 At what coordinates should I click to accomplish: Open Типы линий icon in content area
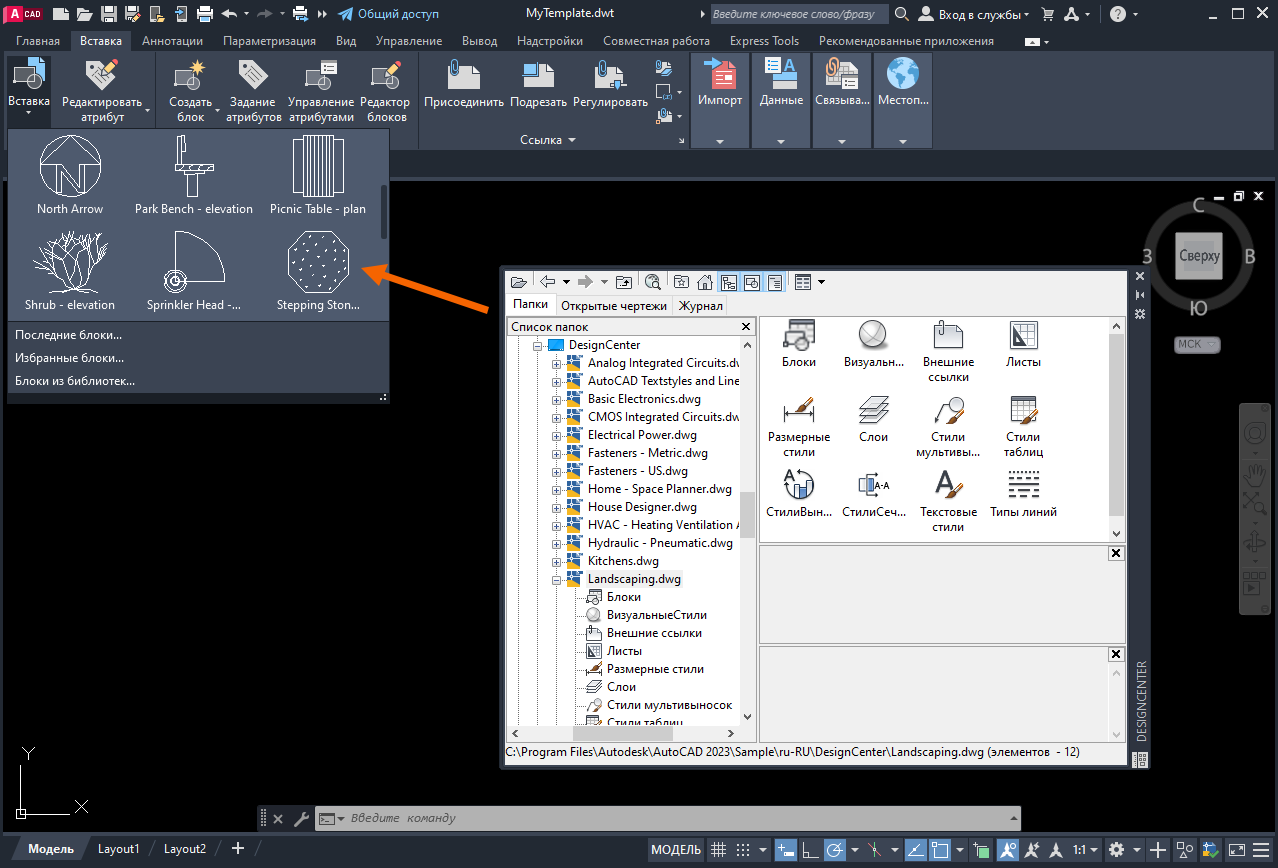(1023, 495)
